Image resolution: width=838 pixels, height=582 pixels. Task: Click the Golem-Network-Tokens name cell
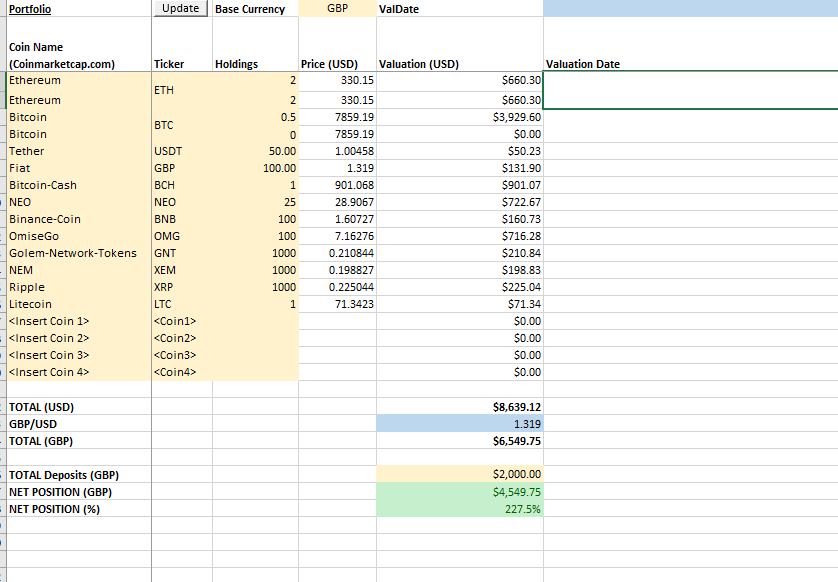pyautogui.click(x=79, y=253)
